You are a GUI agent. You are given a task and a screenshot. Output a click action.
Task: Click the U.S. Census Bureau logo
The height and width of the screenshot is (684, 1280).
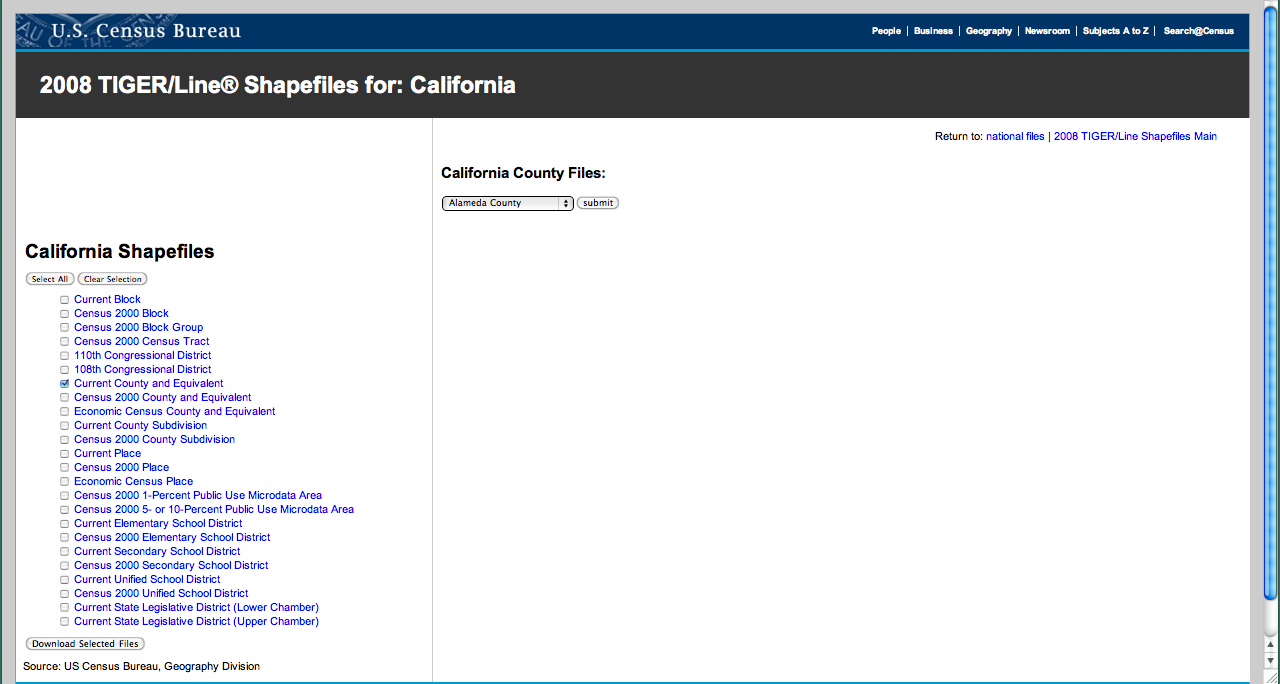point(146,31)
